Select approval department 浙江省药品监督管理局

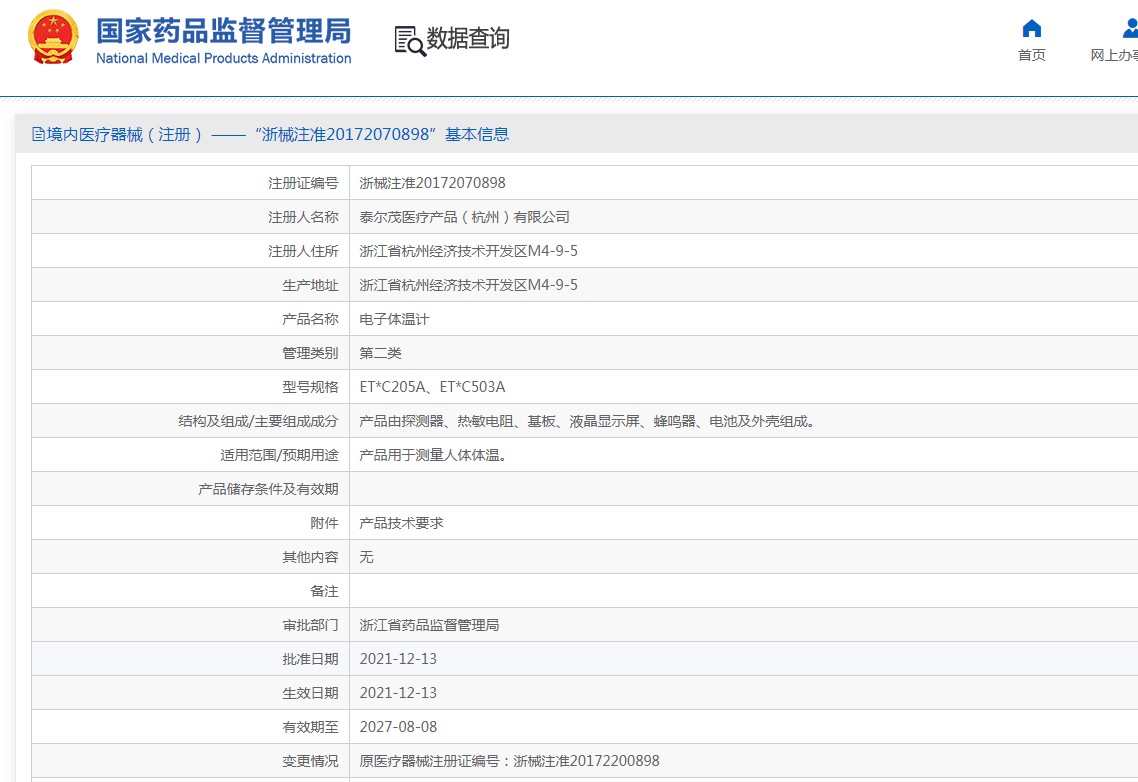[430, 625]
